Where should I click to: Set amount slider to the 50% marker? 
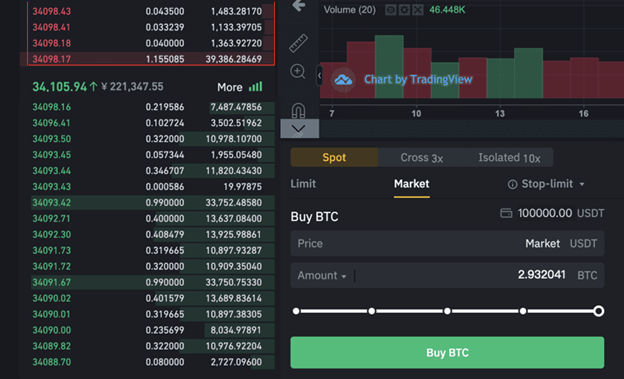click(447, 311)
